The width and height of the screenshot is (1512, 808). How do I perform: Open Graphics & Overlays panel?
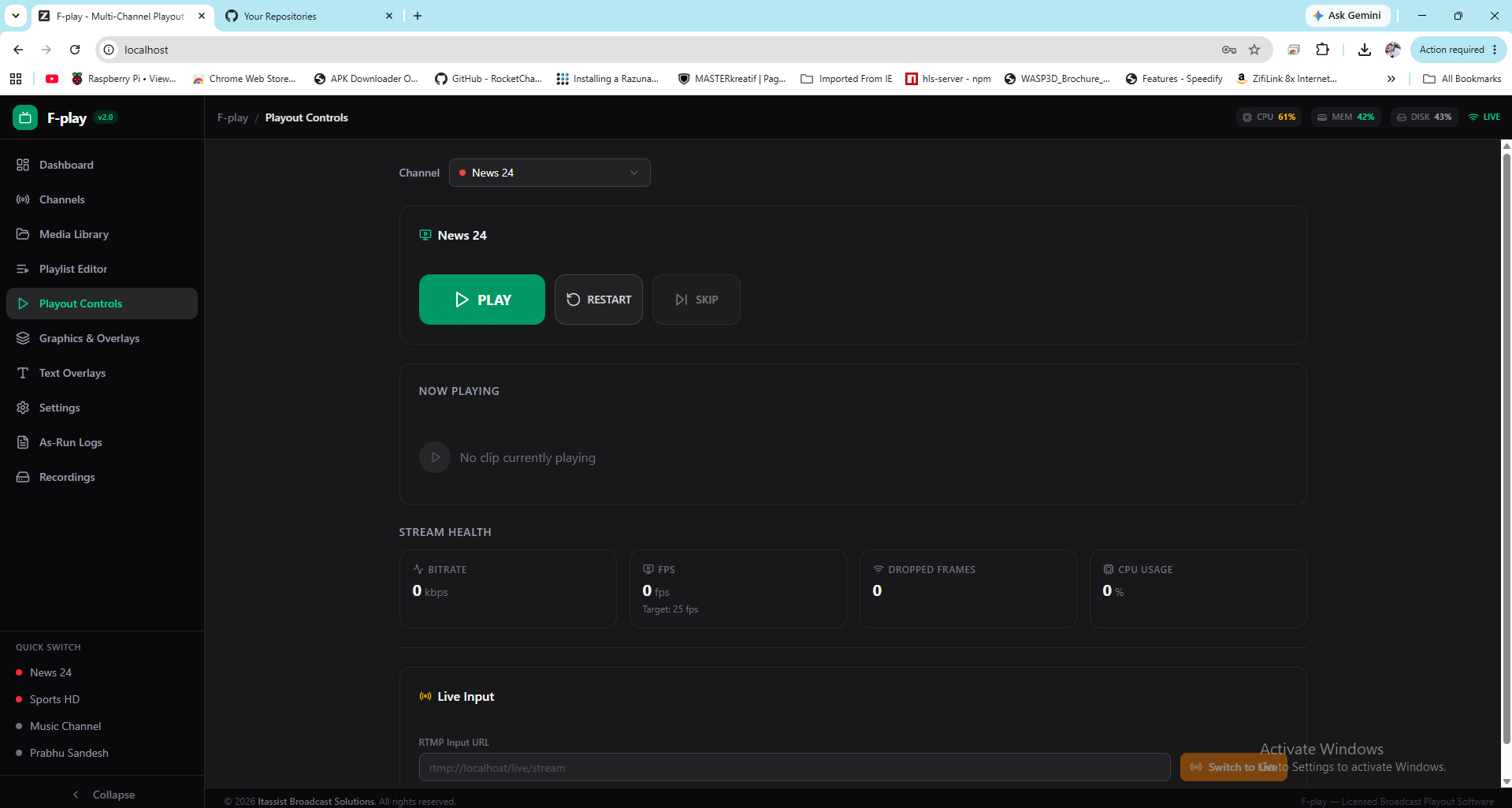pos(102,338)
